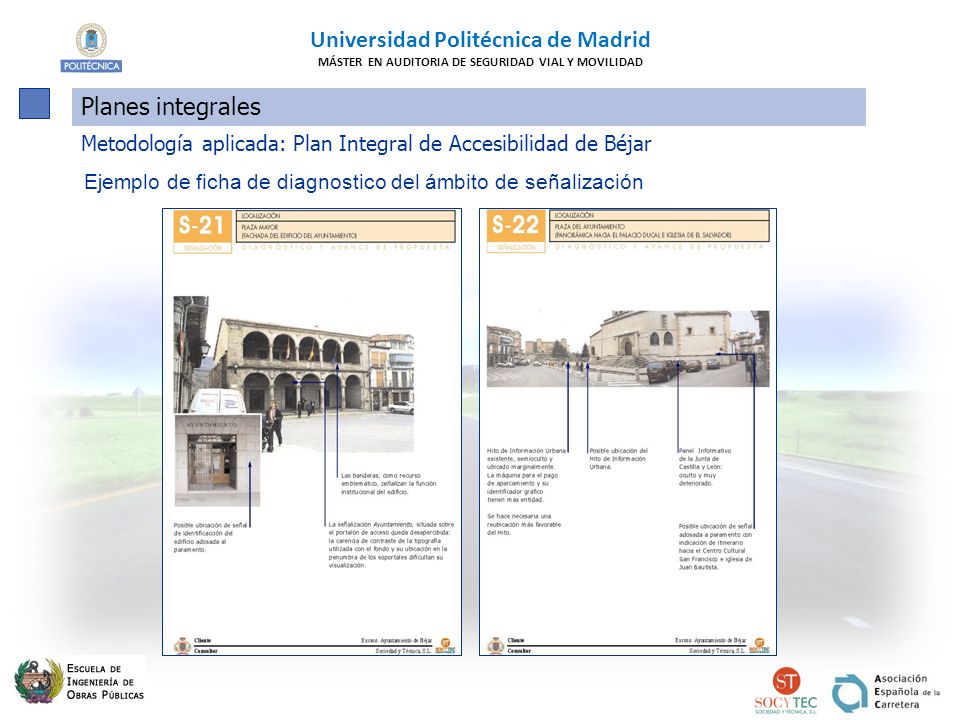Viewport: 960px width, 720px height.
Task: Select the S-21 note Posible ubicación de señal de identificación
Action: [211, 538]
